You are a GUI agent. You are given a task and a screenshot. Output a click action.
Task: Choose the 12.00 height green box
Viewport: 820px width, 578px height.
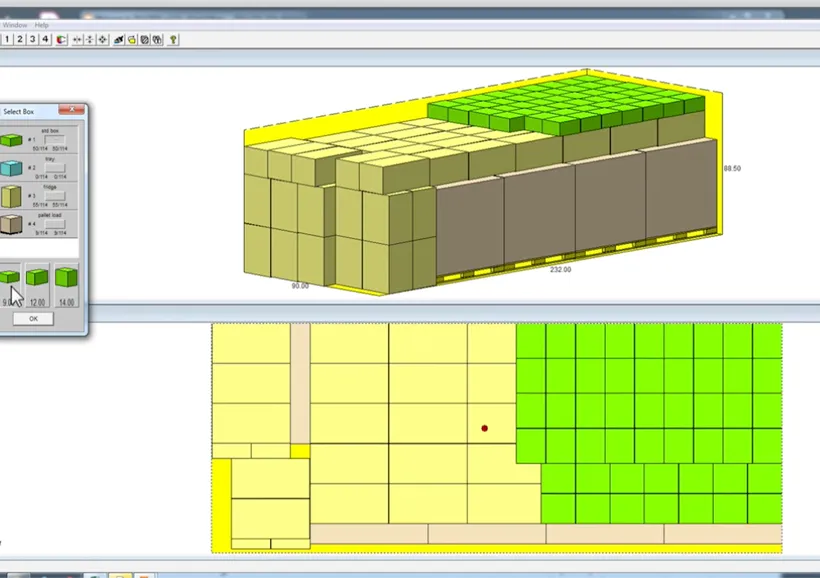point(38,278)
